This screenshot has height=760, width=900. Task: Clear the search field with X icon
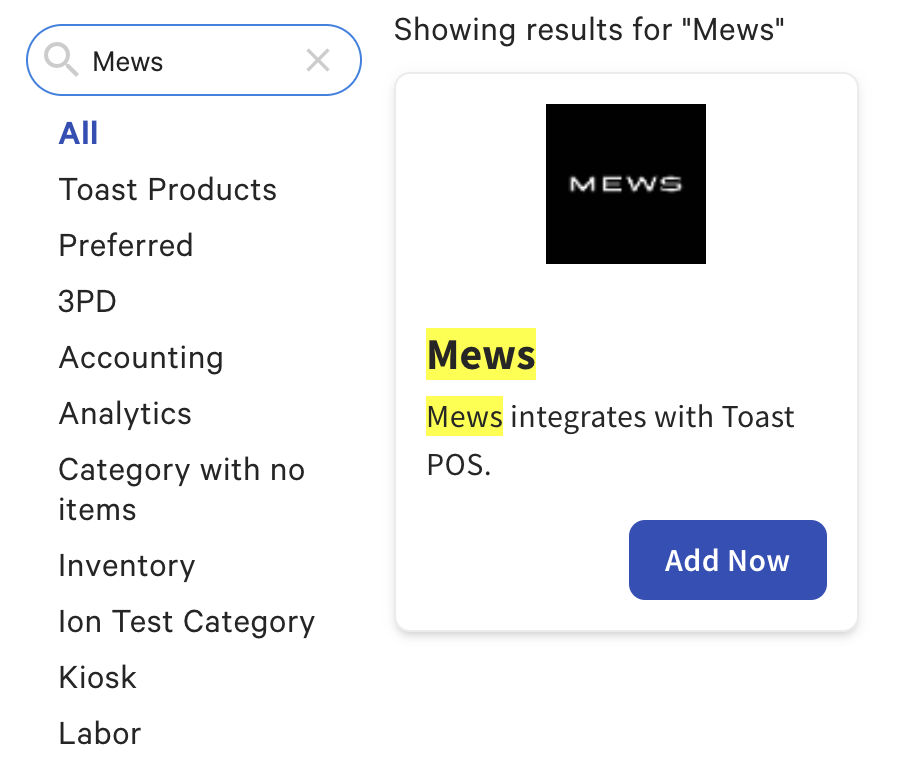(318, 61)
